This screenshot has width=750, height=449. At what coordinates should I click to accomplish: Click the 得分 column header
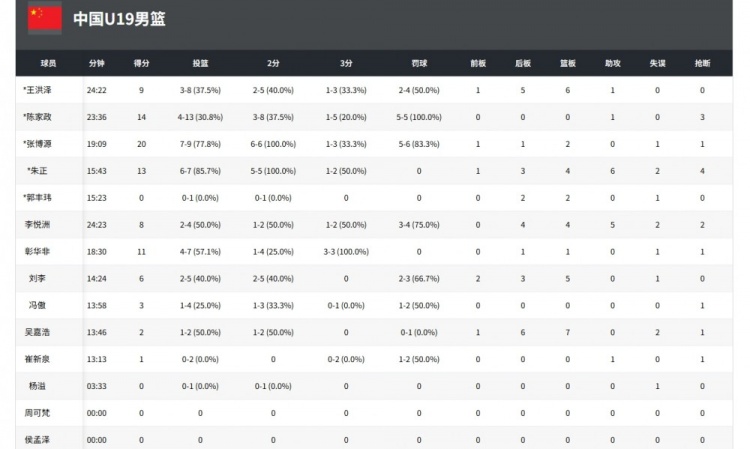click(x=141, y=63)
